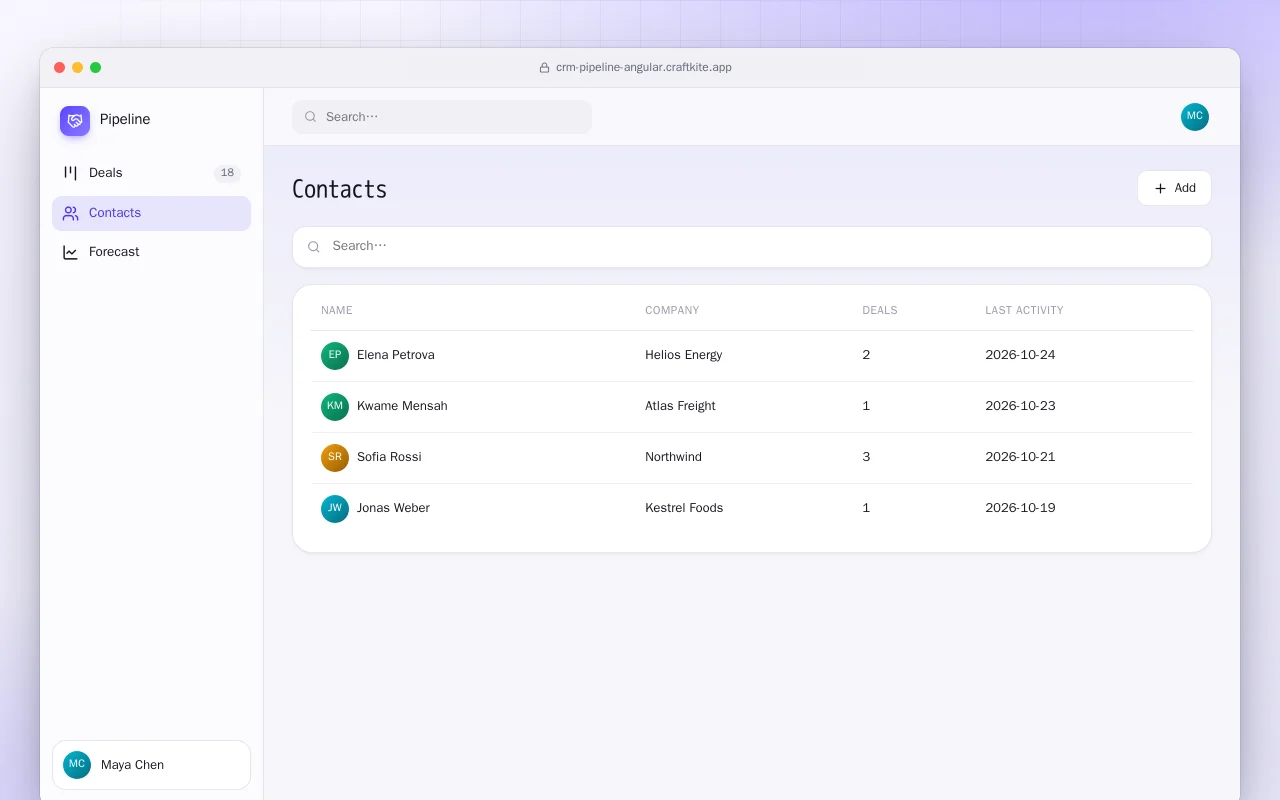Image resolution: width=1280 pixels, height=800 pixels.
Task: Select the Jonas Weber name
Action: [393, 508]
